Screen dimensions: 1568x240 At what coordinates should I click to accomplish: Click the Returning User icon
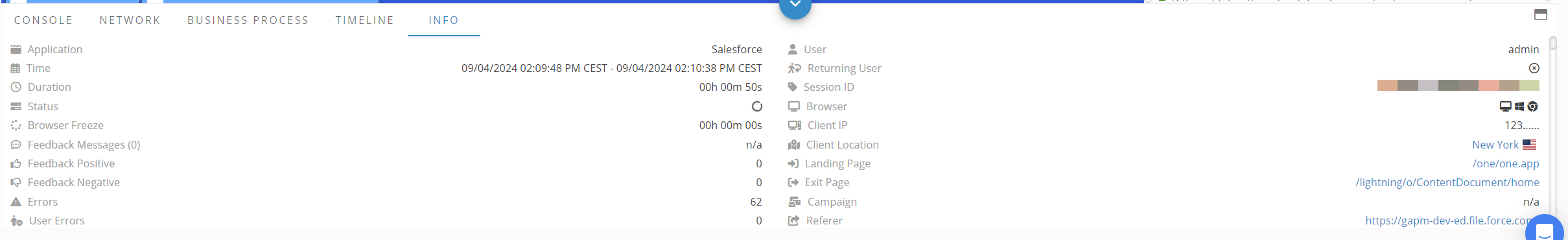point(795,68)
